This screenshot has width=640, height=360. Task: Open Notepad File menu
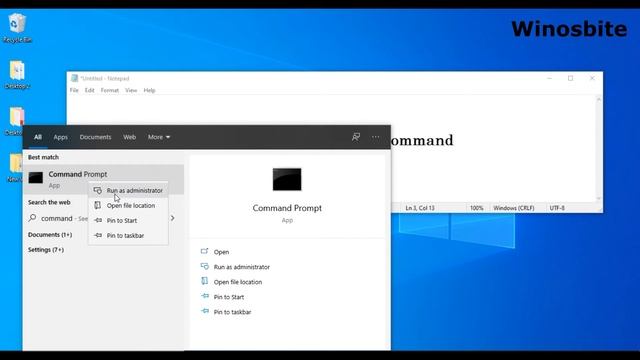pyautogui.click(x=74, y=90)
